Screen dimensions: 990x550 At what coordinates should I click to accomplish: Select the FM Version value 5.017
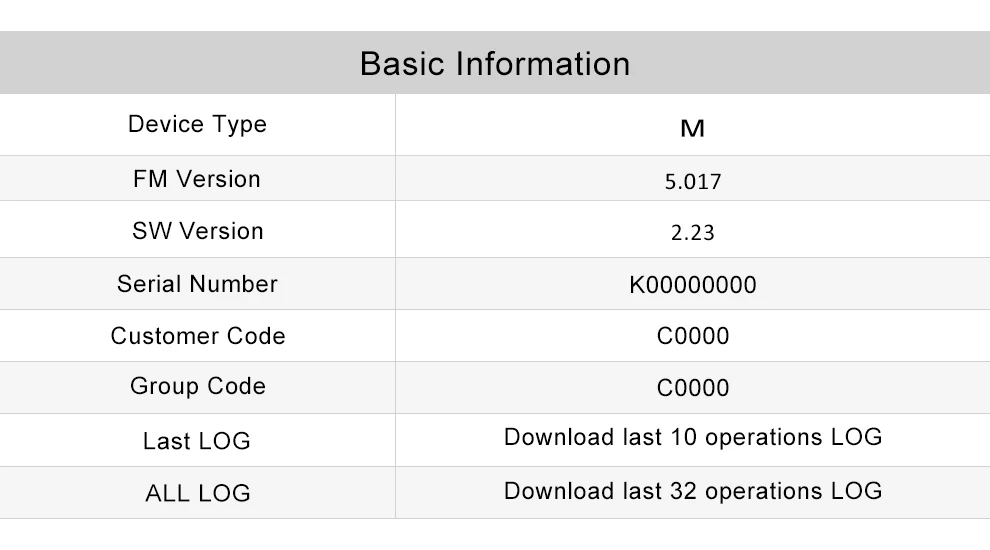point(693,182)
